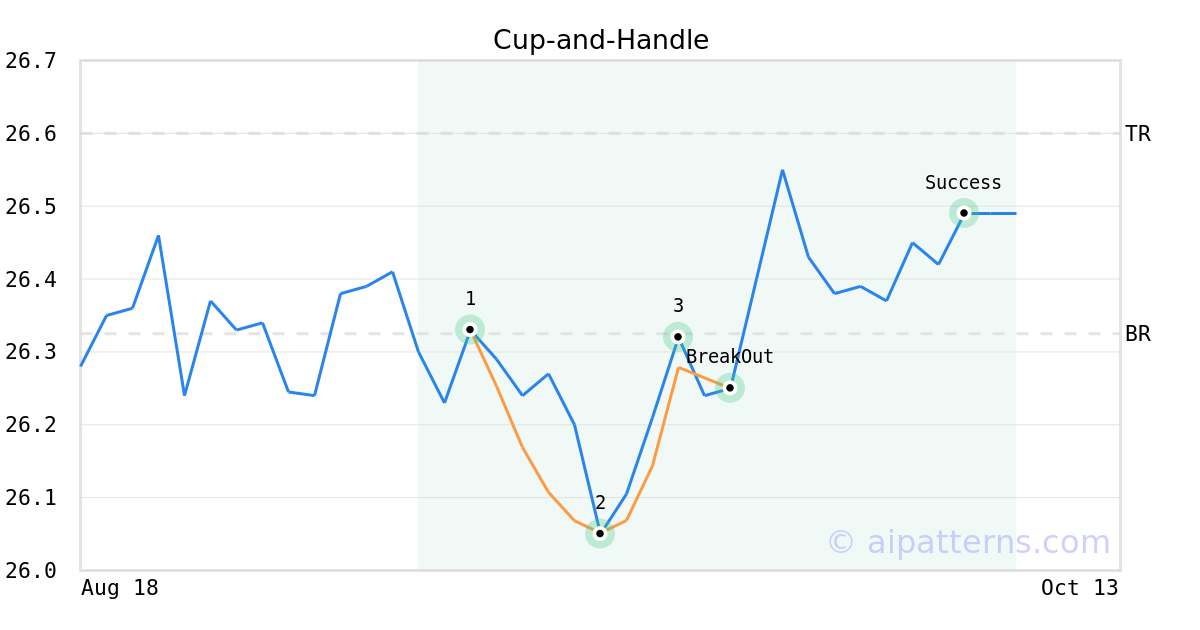1200x630 pixels.
Task: Click the 26.7 price axis label
Action: click(30, 61)
